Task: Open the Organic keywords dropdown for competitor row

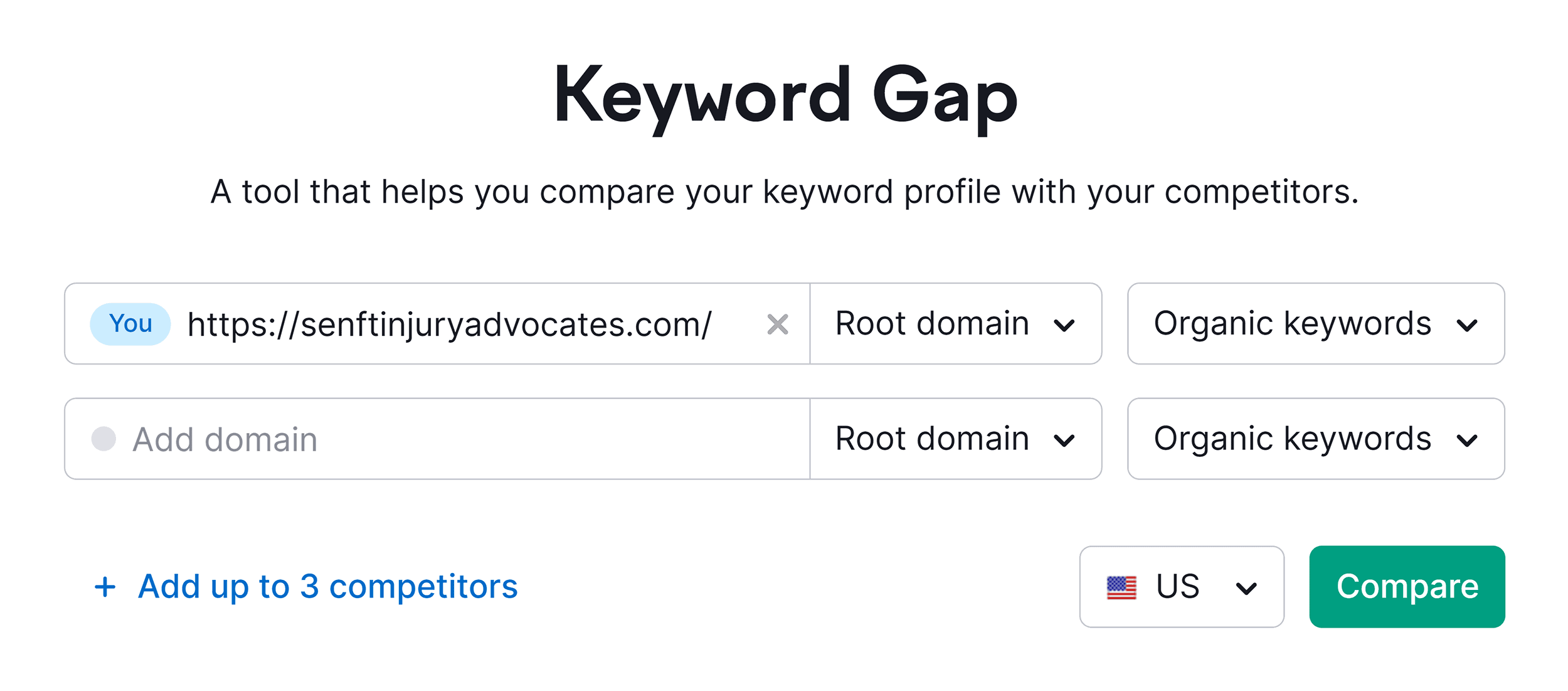Action: pos(1317,439)
